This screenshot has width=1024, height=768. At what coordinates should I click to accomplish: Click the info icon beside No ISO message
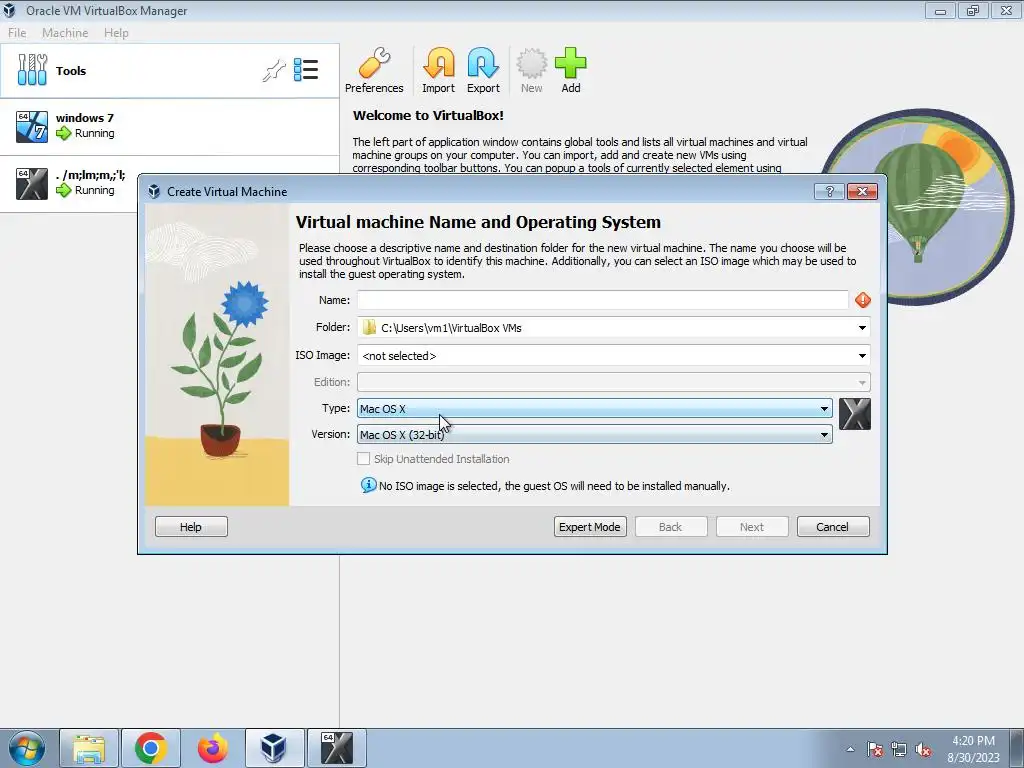coord(368,485)
